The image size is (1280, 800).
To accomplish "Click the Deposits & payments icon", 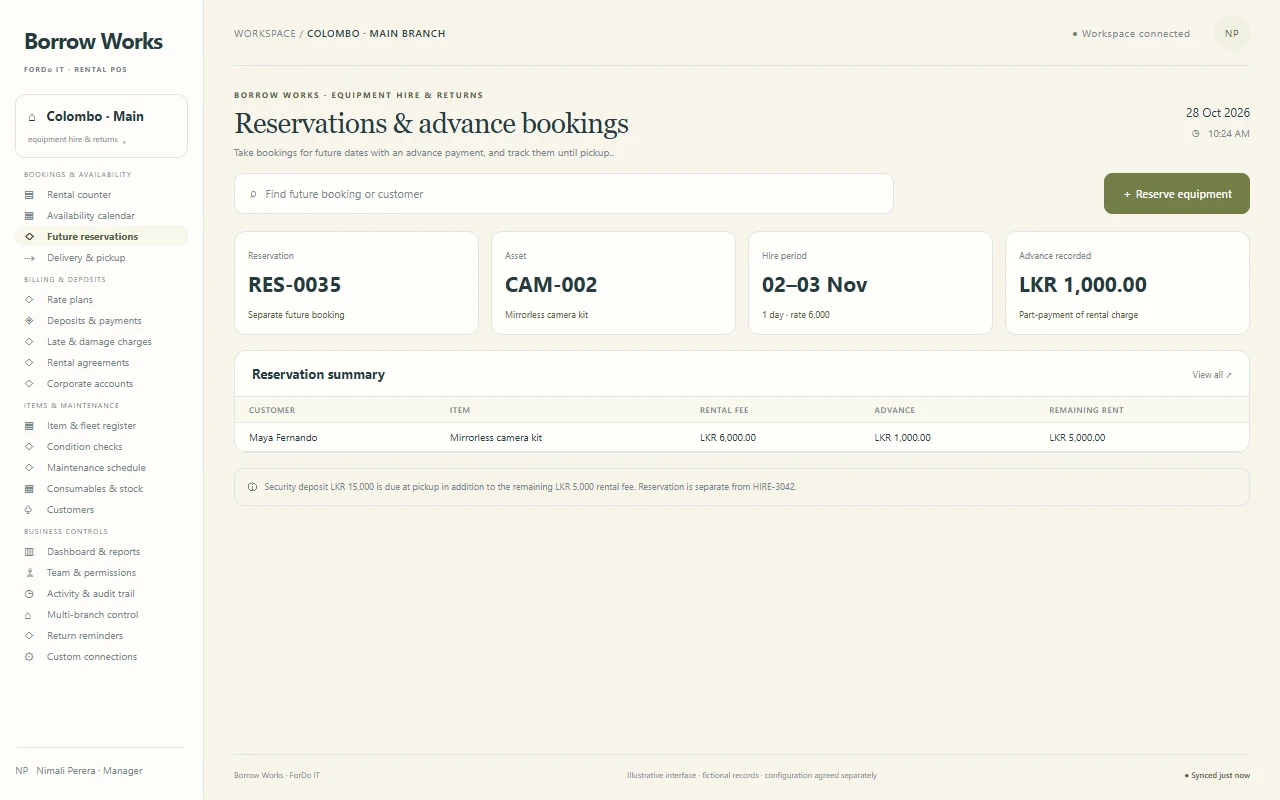I will coord(29,321).
